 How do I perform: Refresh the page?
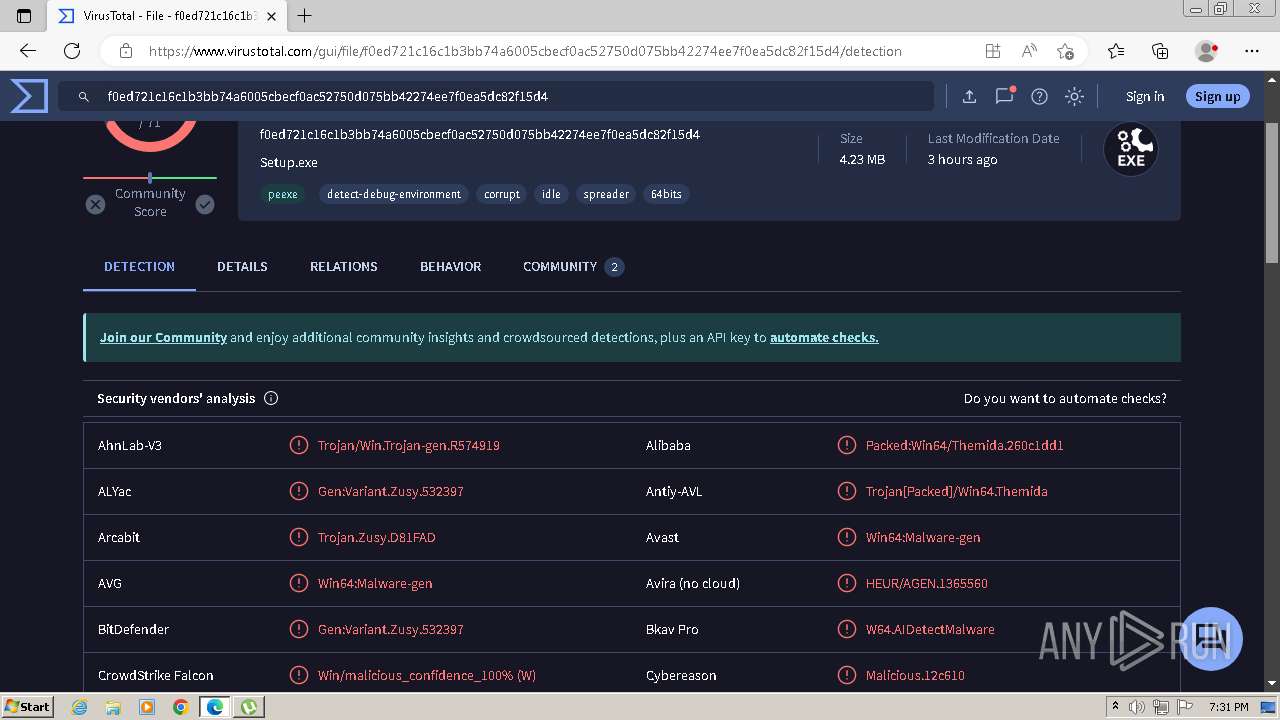click(x=72, y=51)
